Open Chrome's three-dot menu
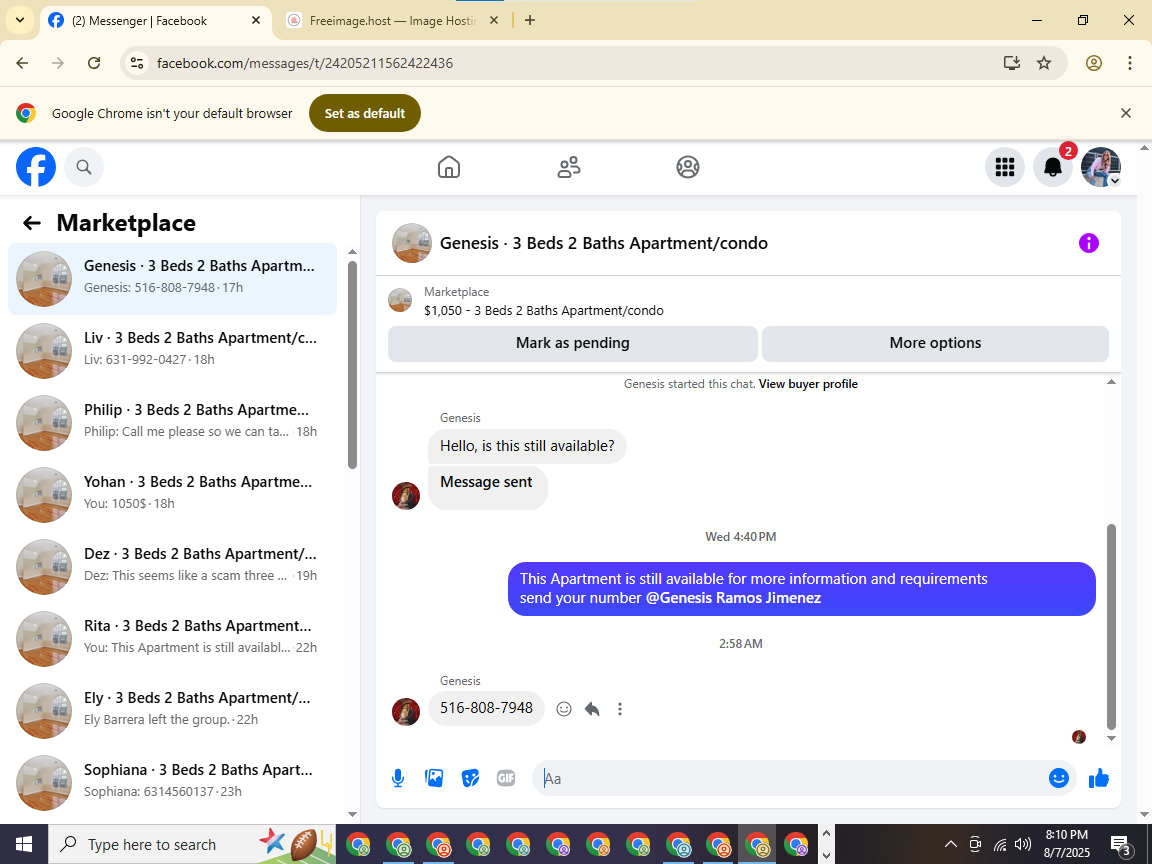Viewport: 1152px width, 864px height. pyautogui.click(x=1130, y=63)
